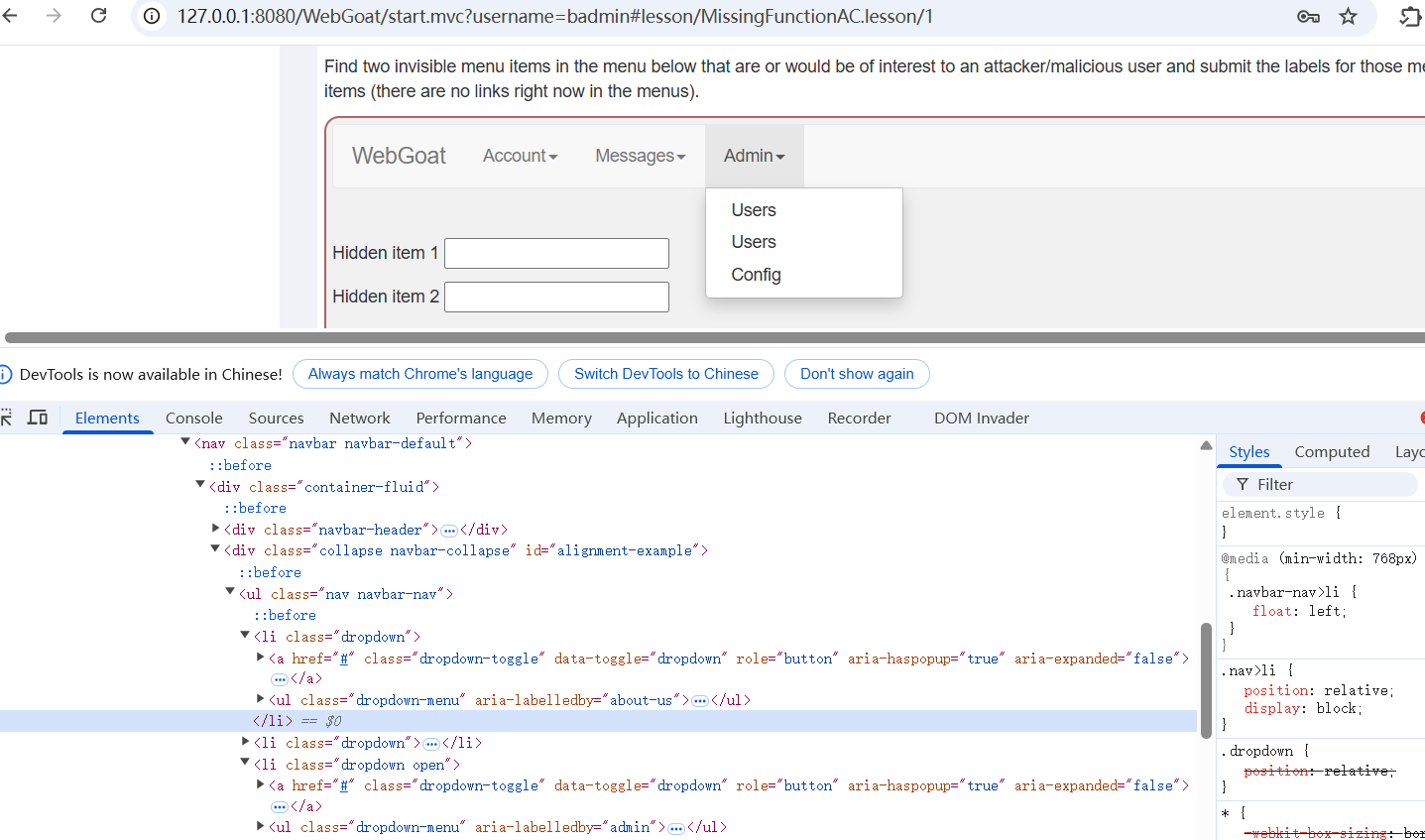
Task: Click the ellipsis in about-us ul node
Action: pyautogui.click(x=700, y=701)
